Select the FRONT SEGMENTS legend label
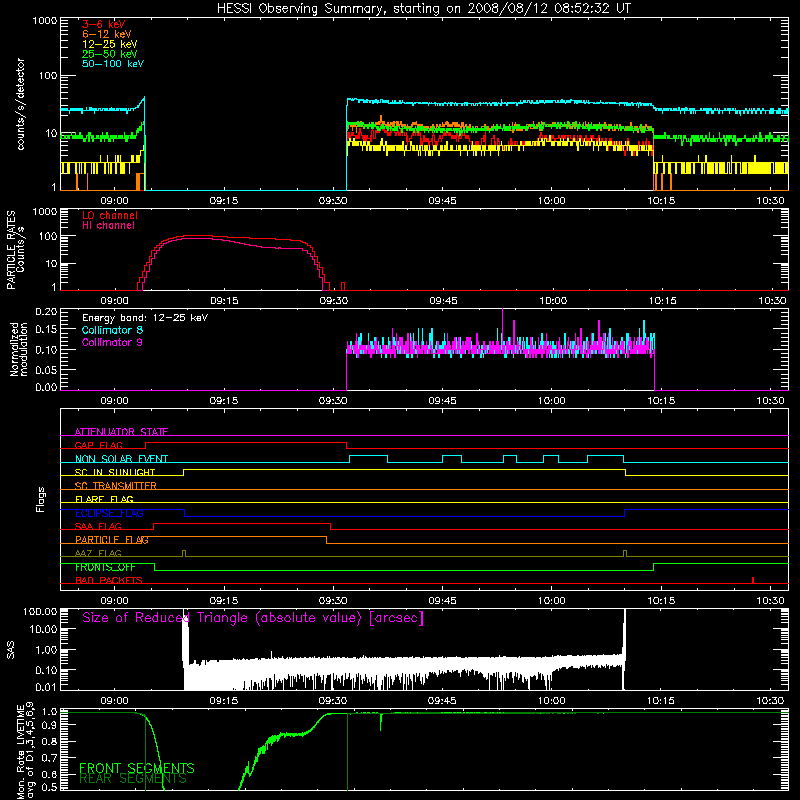The width and height of the screenshot is (800, 800). tap(137, 768)
